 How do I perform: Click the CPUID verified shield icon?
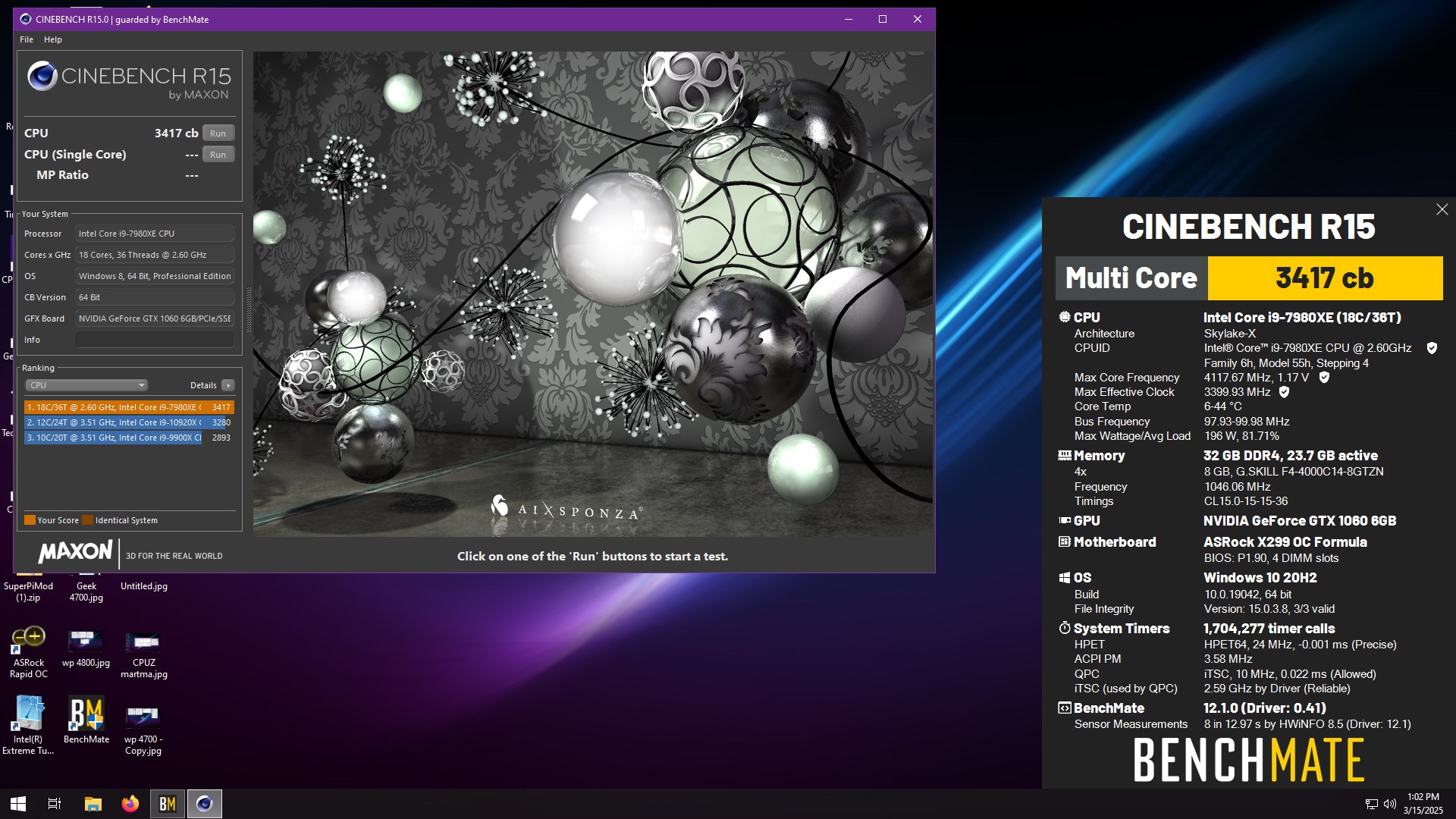(1432, 348)
